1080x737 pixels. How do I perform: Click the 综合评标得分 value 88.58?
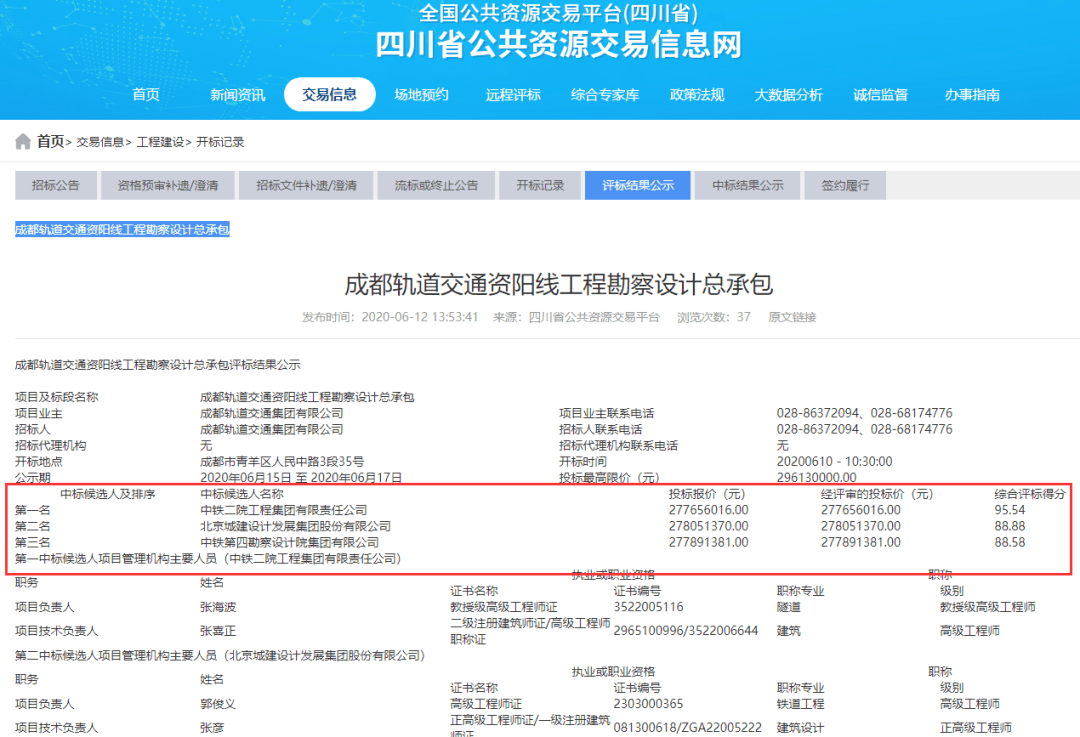coord(1010,543)
